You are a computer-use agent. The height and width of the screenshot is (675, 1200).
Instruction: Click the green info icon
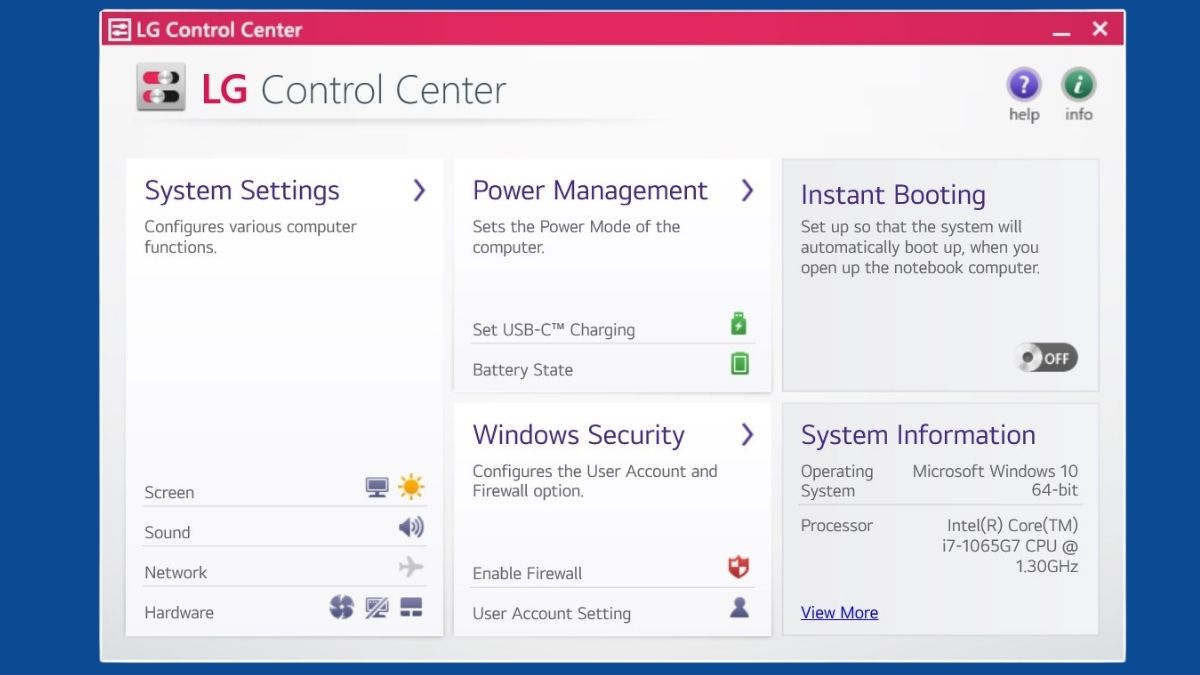coord(1078,85)
